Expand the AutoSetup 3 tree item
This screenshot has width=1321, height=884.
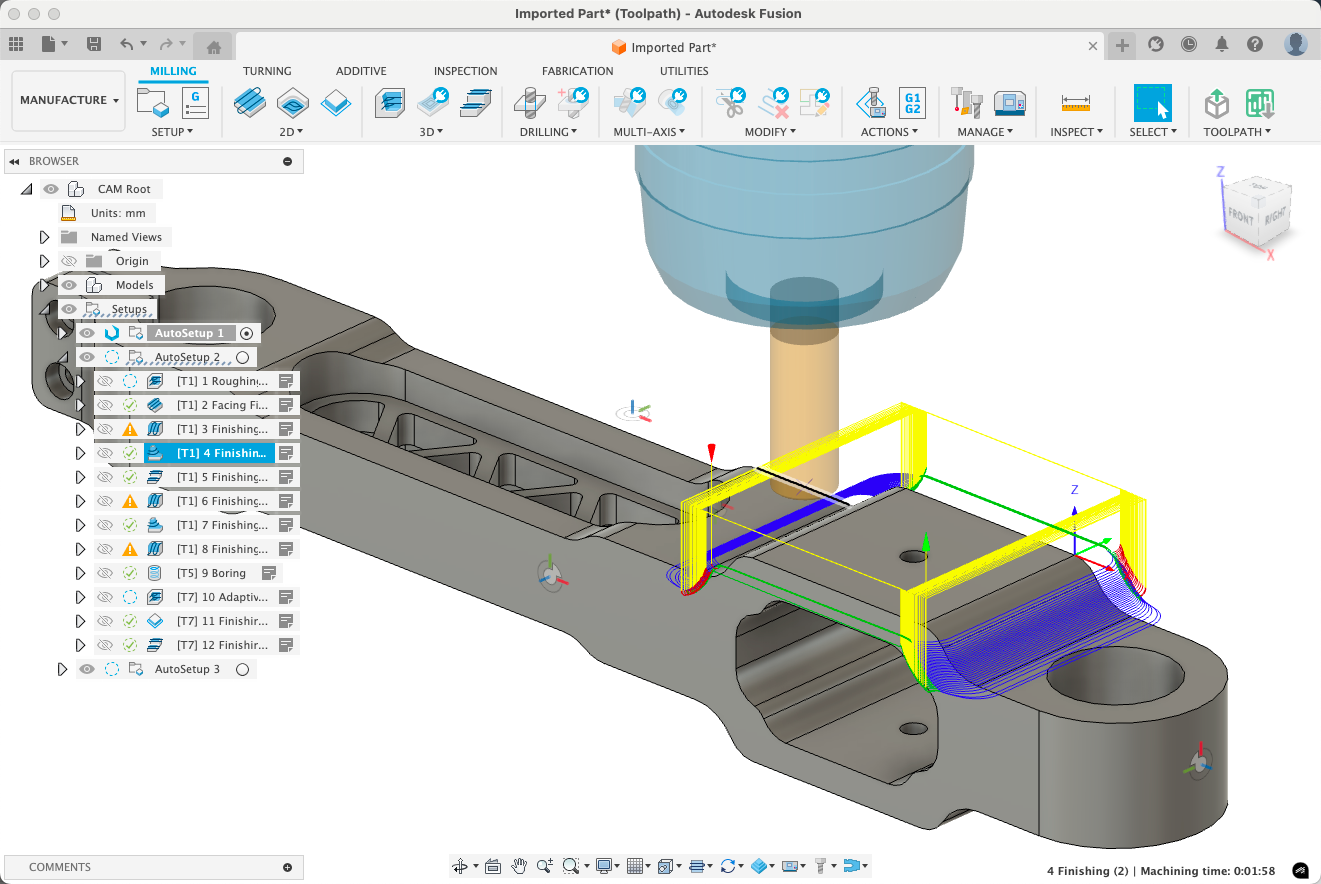tap(62, 668)
